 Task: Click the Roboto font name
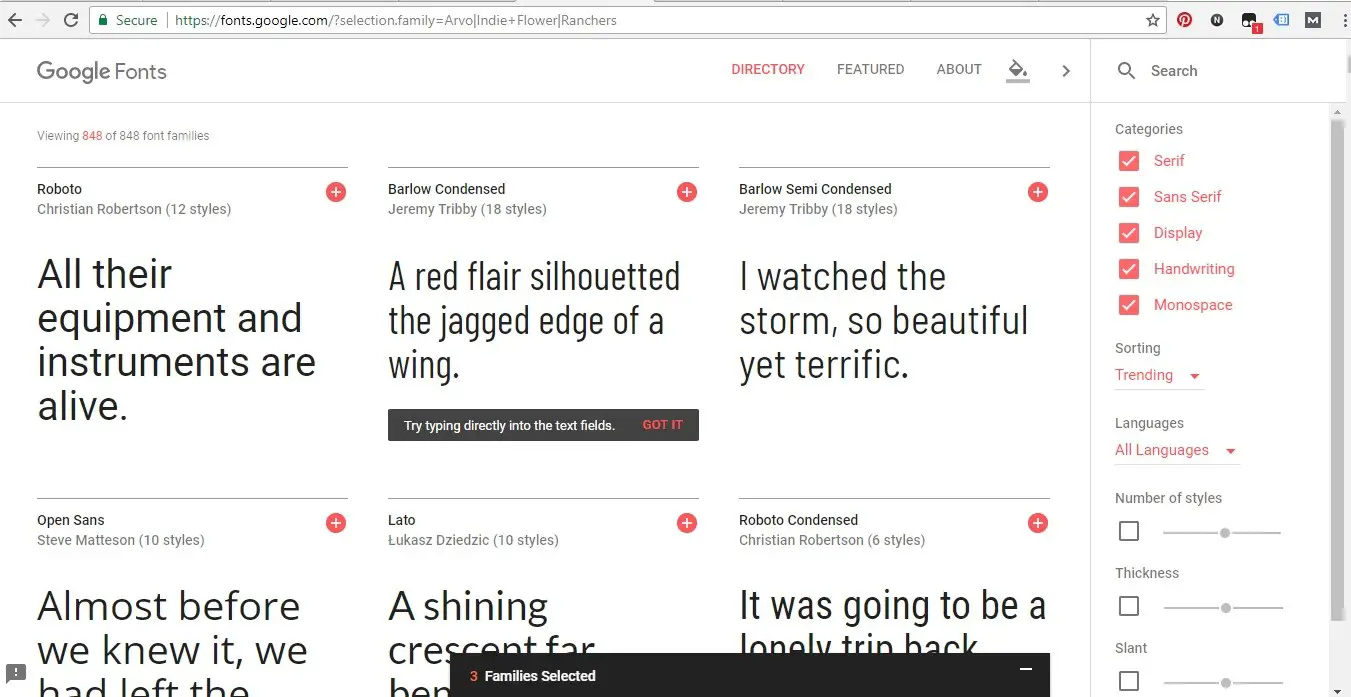tap(59, 189)
